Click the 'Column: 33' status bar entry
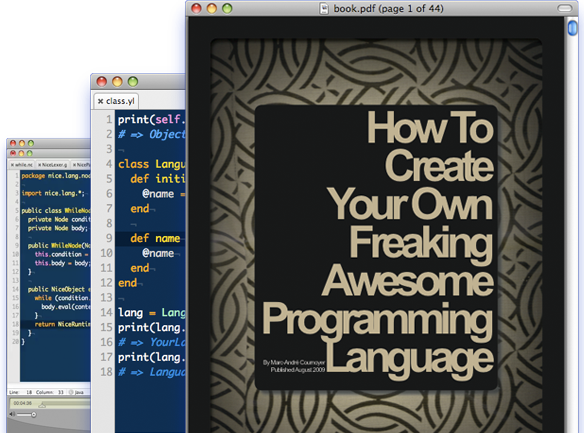Viewport: 584px width, 434px height. 50,392
